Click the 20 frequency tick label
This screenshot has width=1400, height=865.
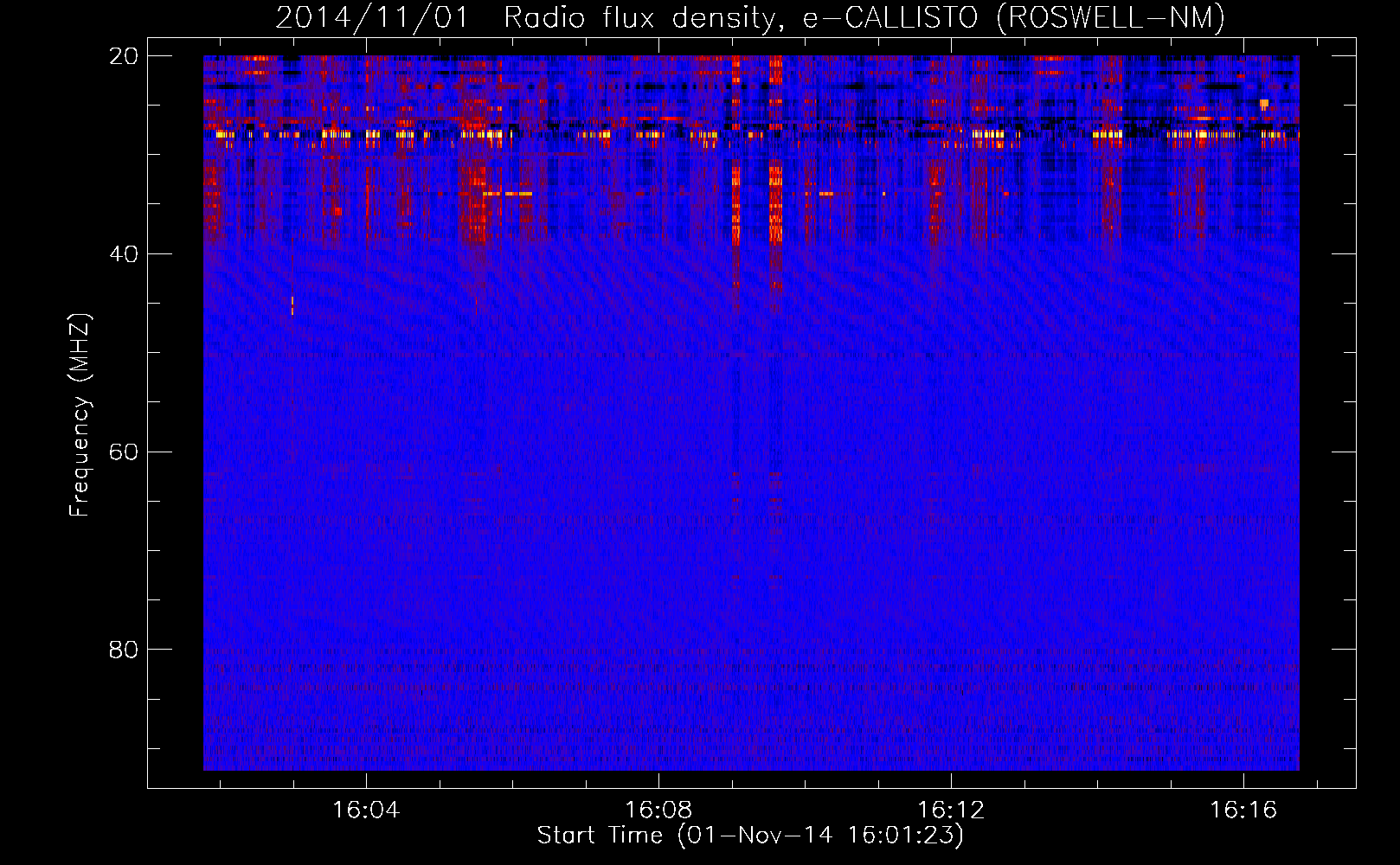[124, 56]
